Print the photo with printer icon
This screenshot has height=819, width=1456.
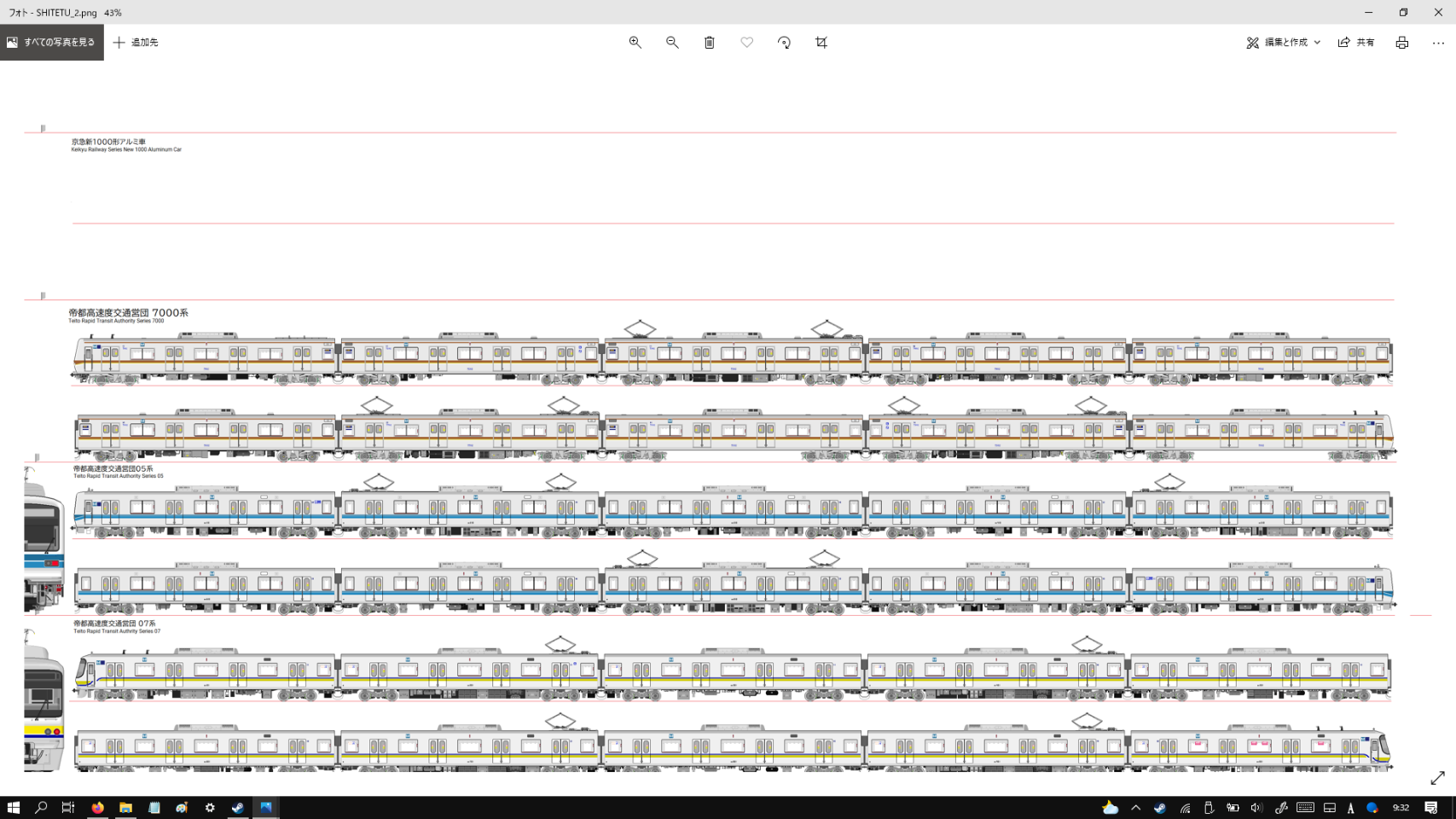[1401, 43]
